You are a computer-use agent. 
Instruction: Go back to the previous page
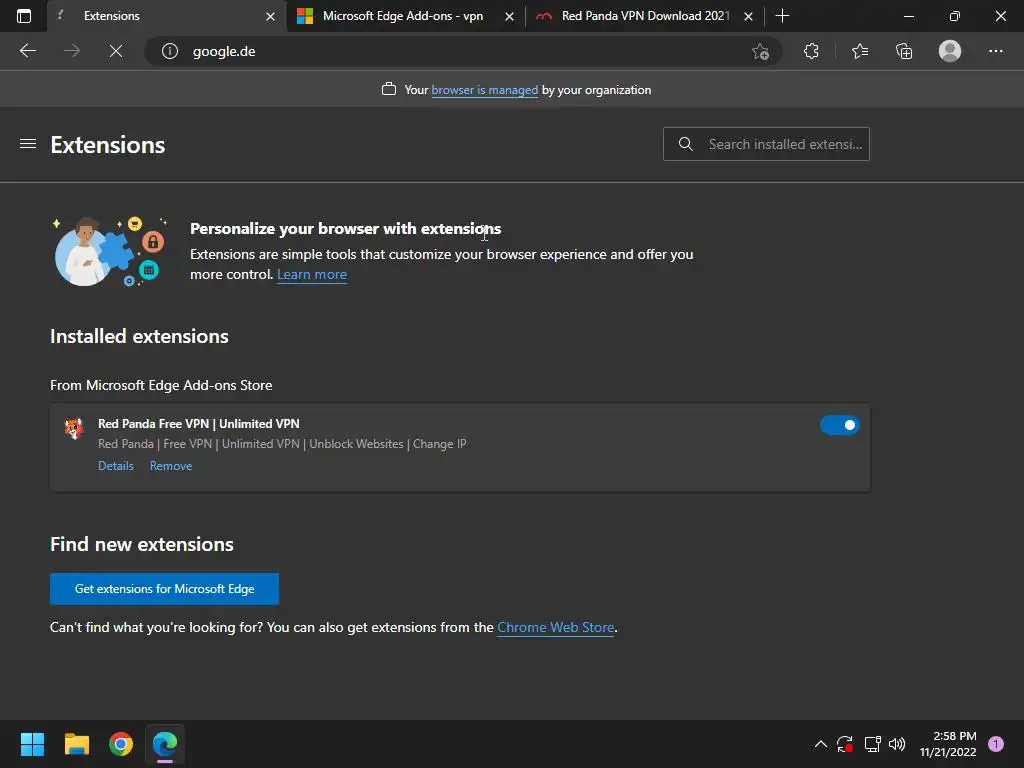pyautogui.click(x=27, y=51)
